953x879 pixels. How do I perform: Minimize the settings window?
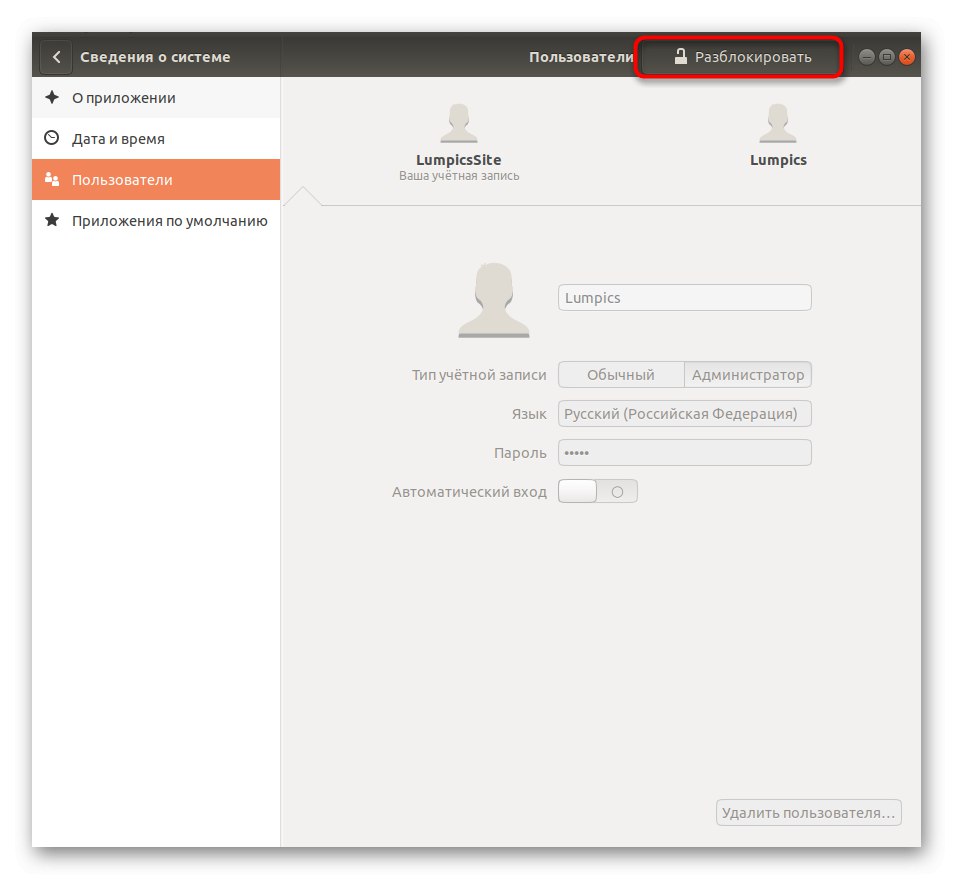click(x=867, y=57)
